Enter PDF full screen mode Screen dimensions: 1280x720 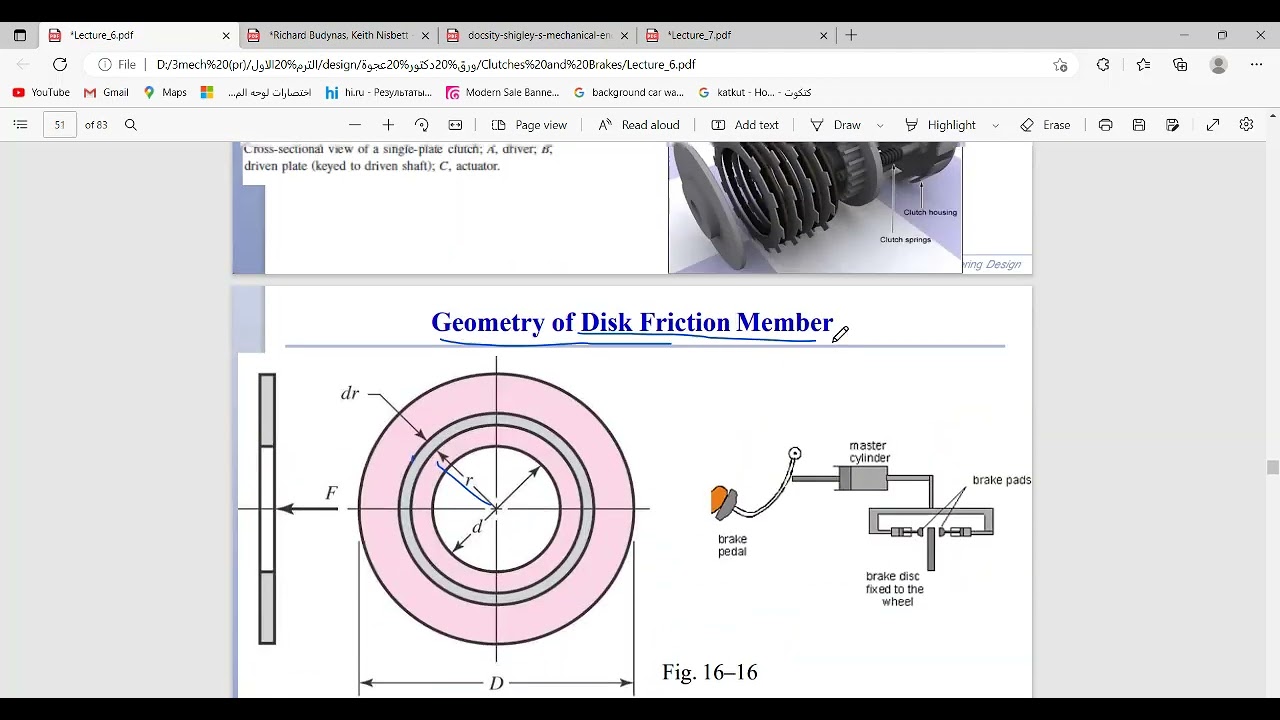click(1213, 125)
